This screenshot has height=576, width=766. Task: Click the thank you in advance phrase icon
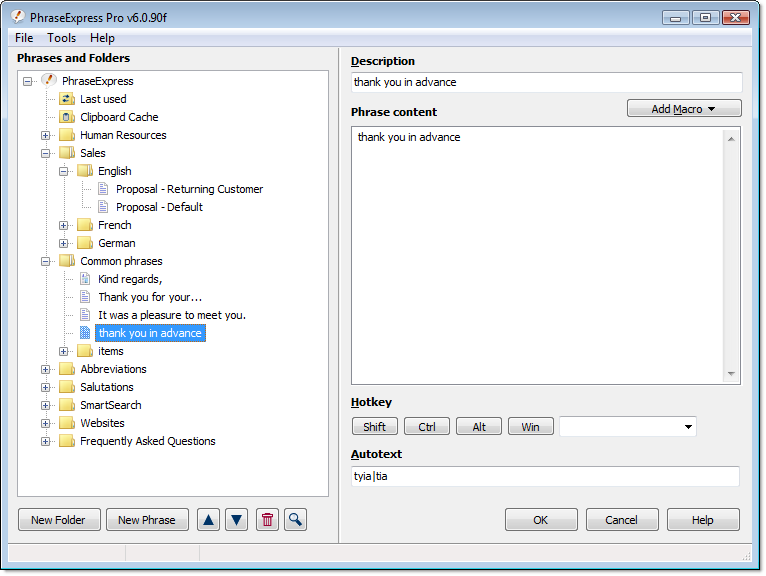(85, 333)
